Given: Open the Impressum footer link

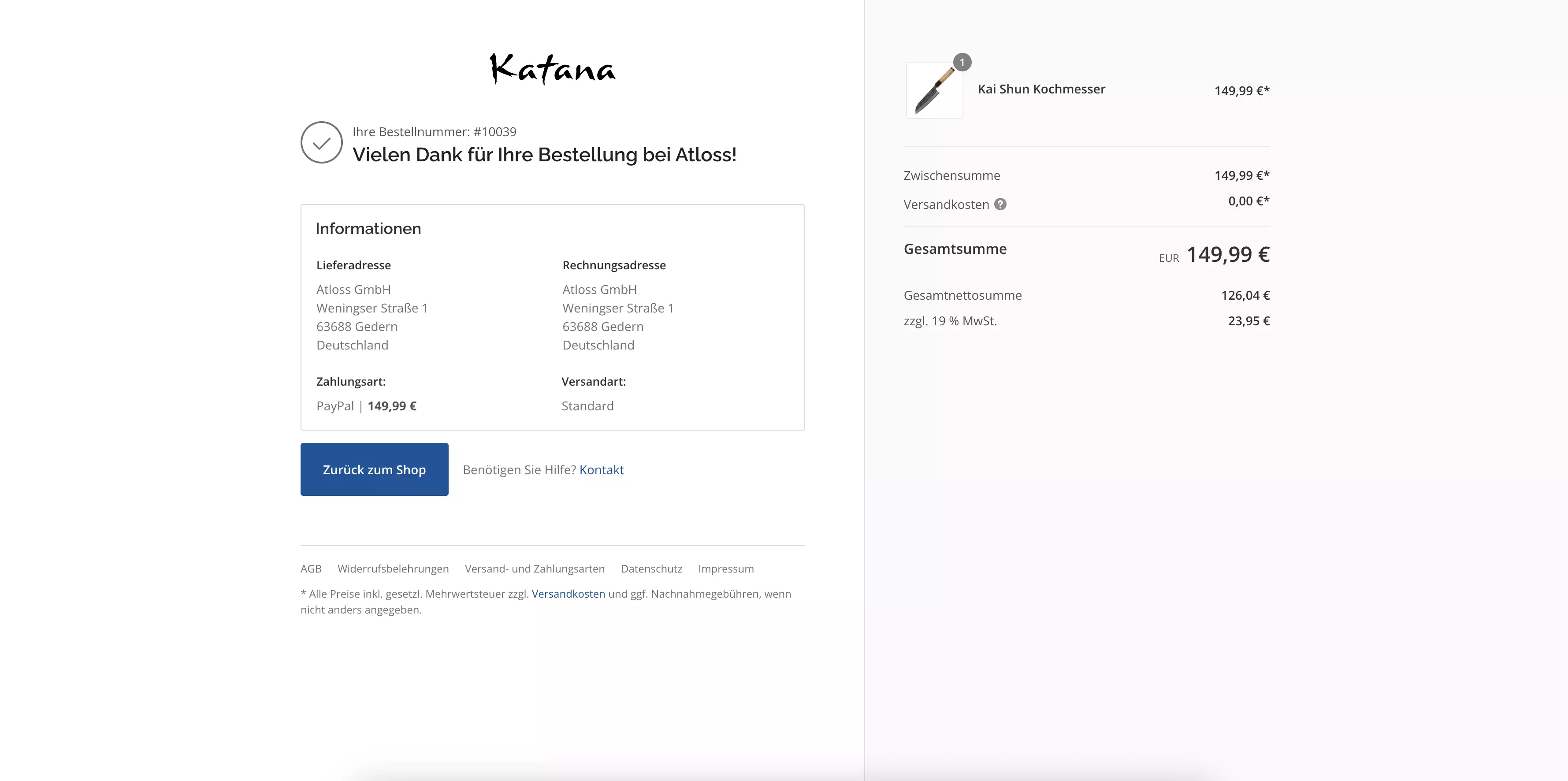Looking at the screenshot, I should point(725,569).
